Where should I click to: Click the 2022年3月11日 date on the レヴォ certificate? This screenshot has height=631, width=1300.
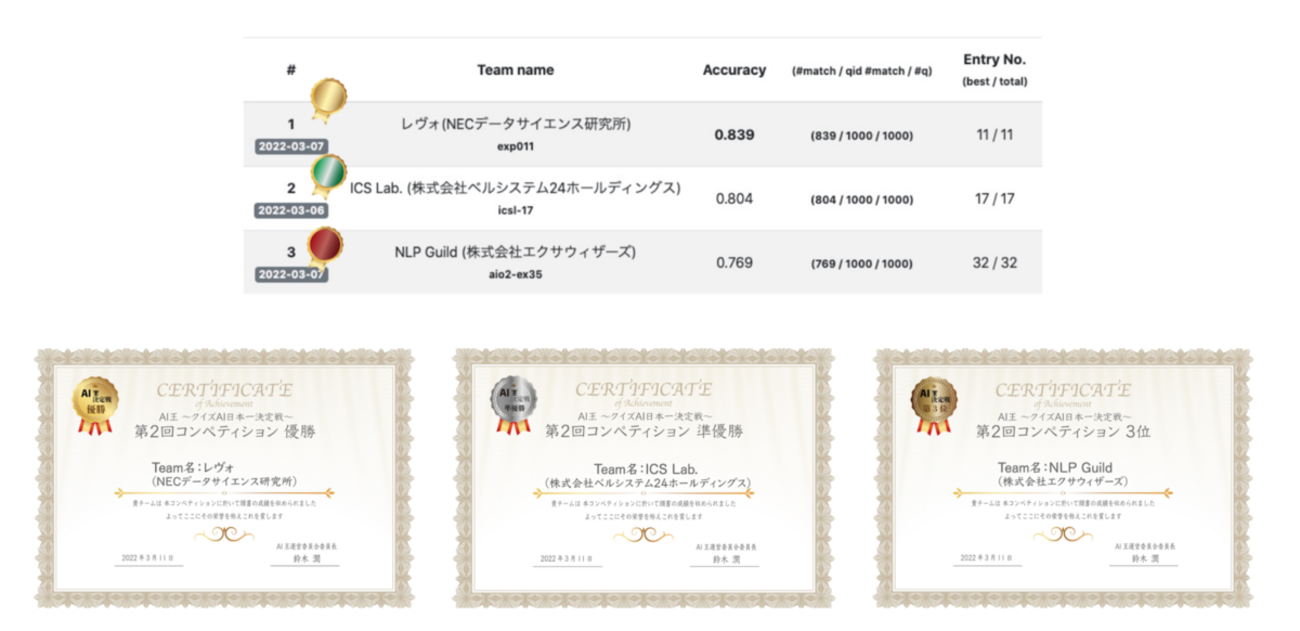(146, 557)
